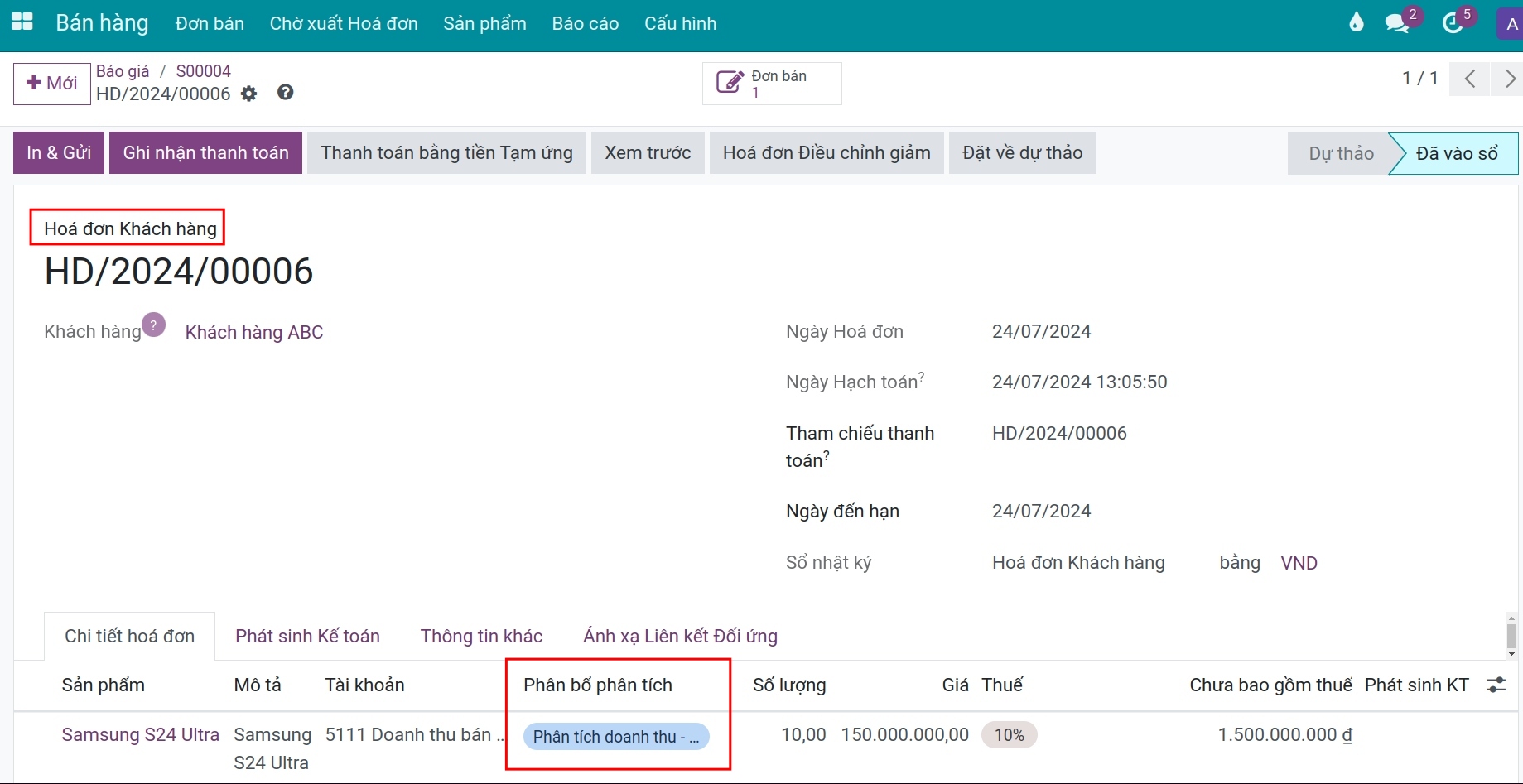Click Thanh toán bằng tiền Tạm ứng
The height and width of the screenshot is (784, 1523).
[x=446, y=152]
